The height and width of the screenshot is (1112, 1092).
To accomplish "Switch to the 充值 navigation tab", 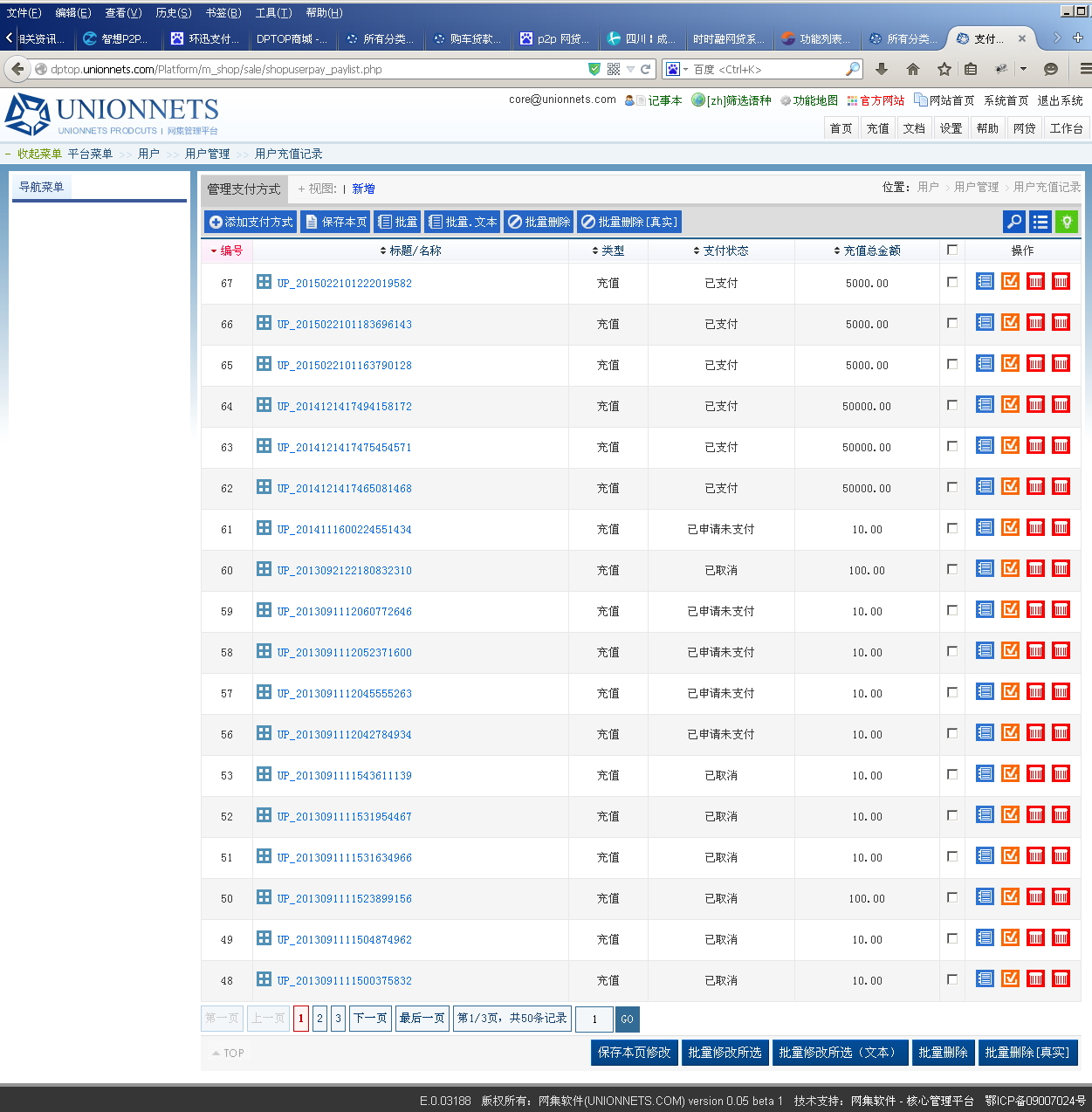I will (x=877, y=128).
